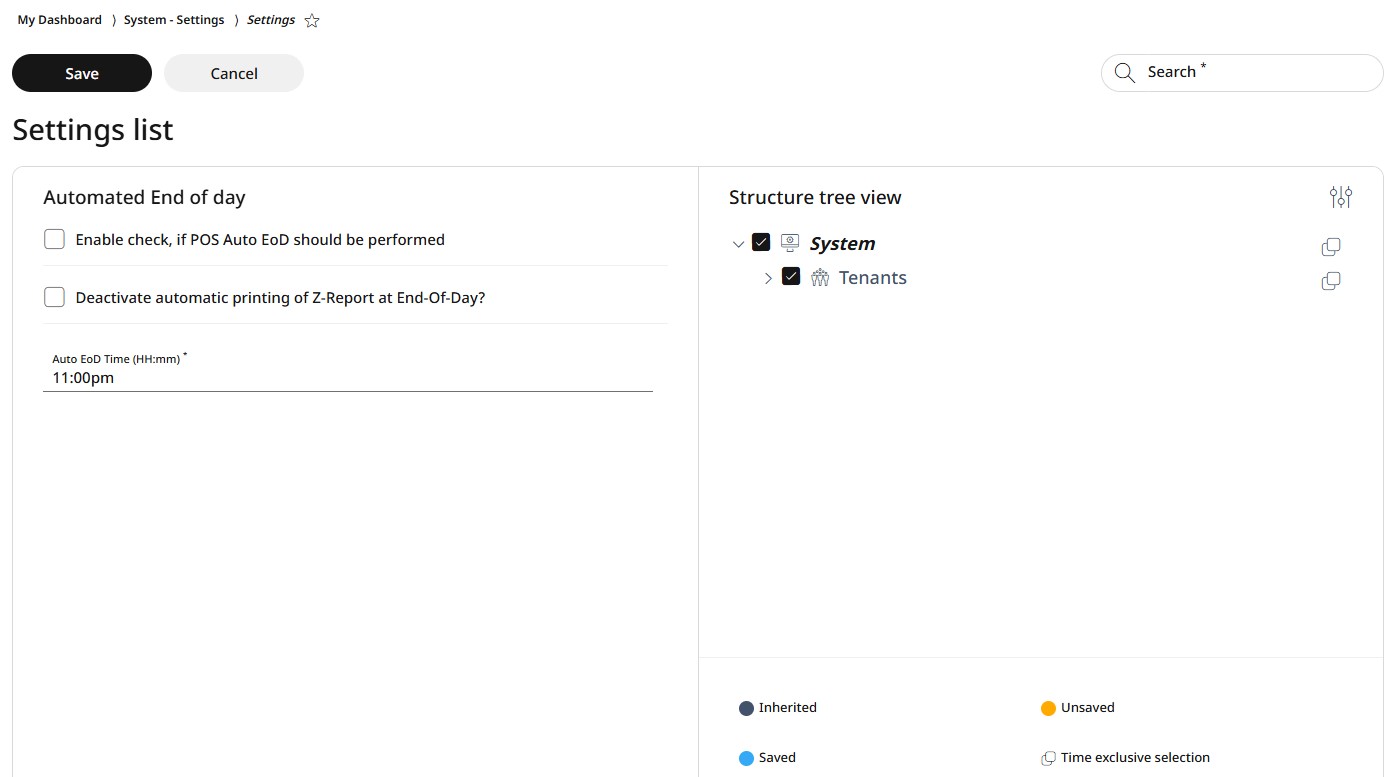Viewport: 1388px width, 777px height.
Task: Enable check for POS Auto EoD checkbox
Action: coord(54,239)
